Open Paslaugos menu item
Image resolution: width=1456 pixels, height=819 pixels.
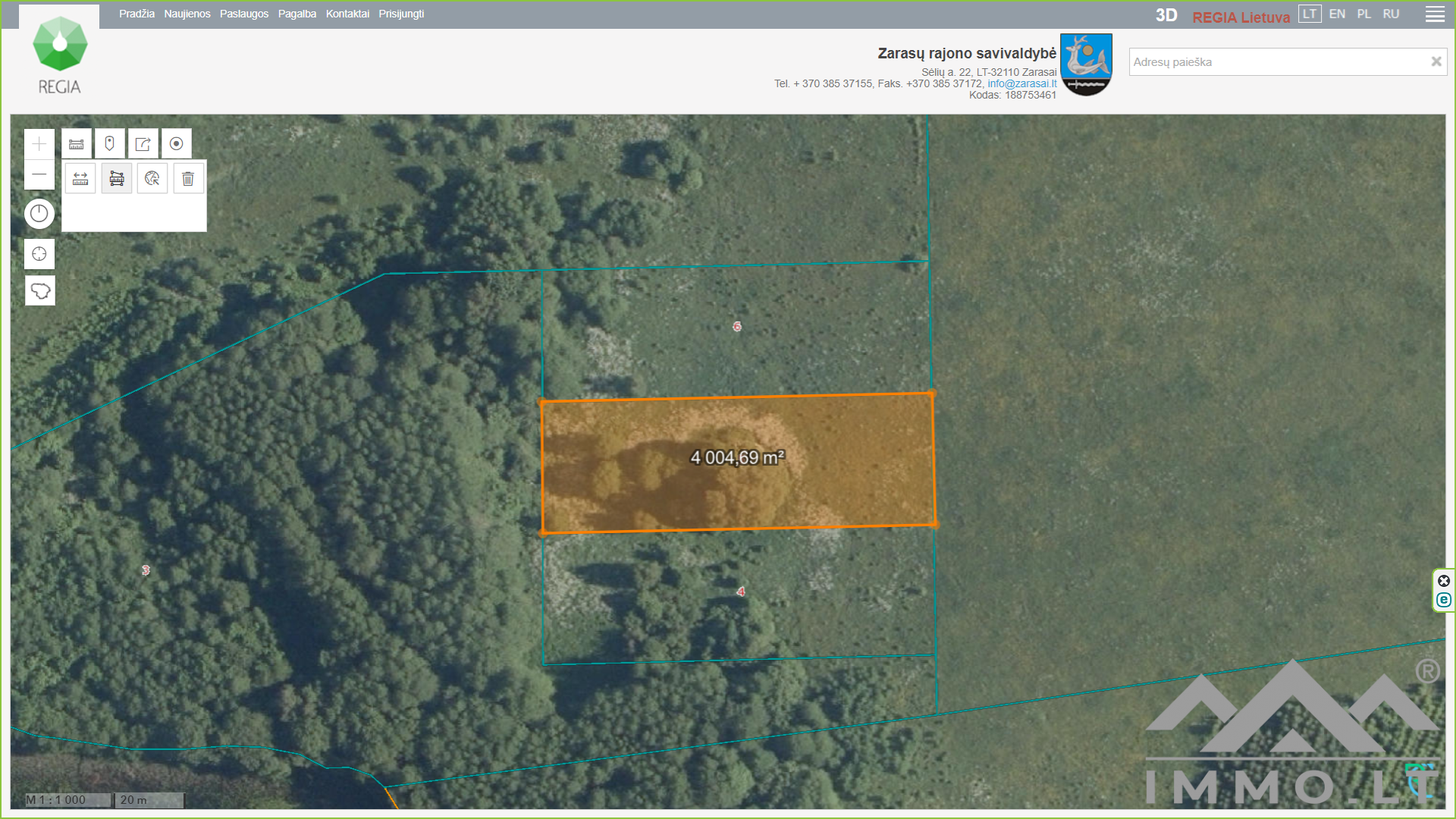click(x=244, y=14)
